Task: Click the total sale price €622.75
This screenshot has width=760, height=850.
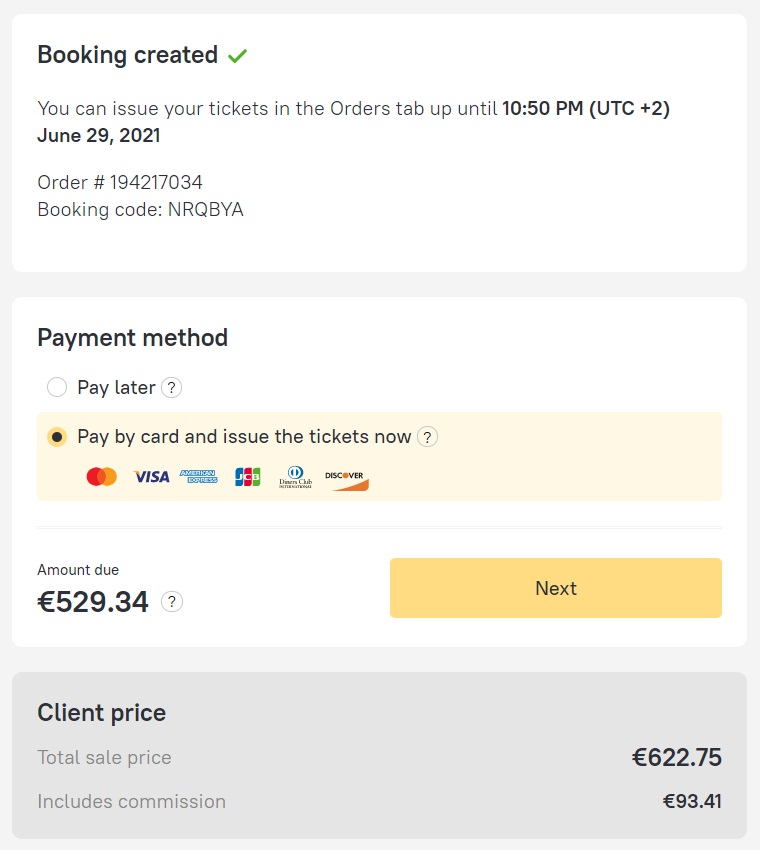Action: (x=677, y=758)
